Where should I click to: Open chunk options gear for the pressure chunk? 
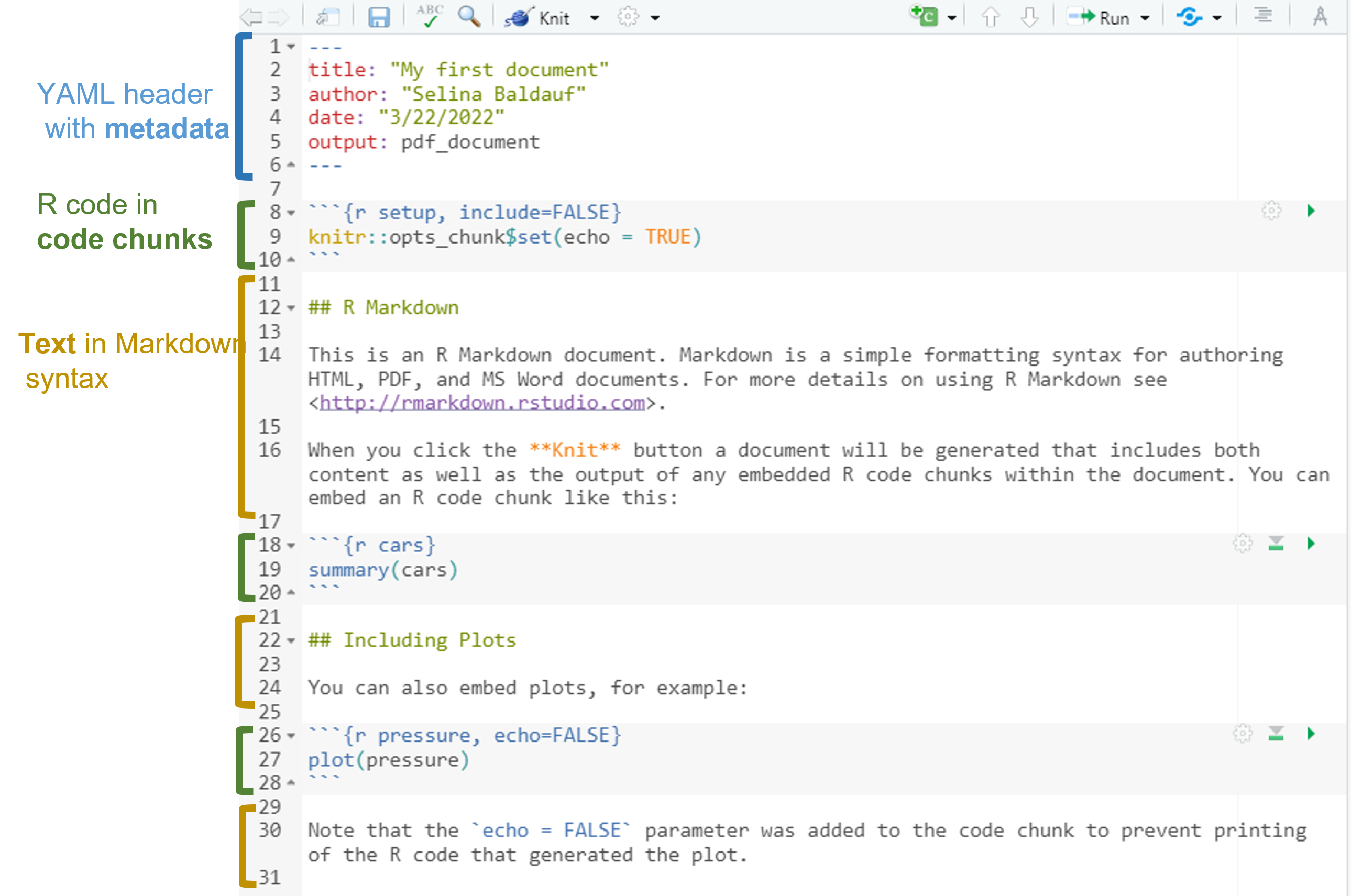point(1243,733)
